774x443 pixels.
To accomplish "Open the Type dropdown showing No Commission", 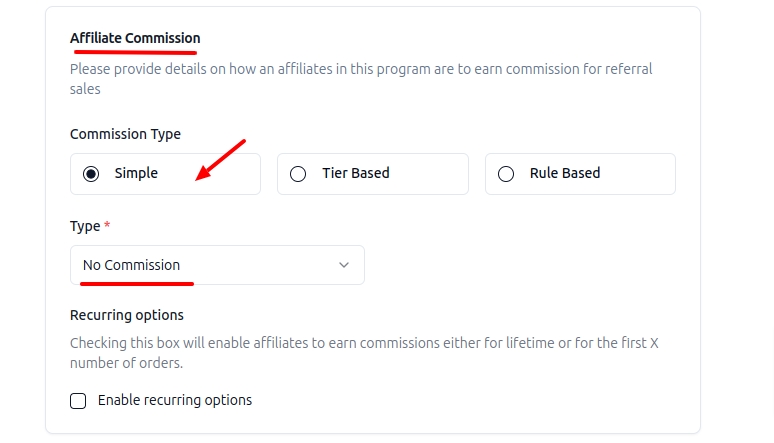I will click(217, 265).
